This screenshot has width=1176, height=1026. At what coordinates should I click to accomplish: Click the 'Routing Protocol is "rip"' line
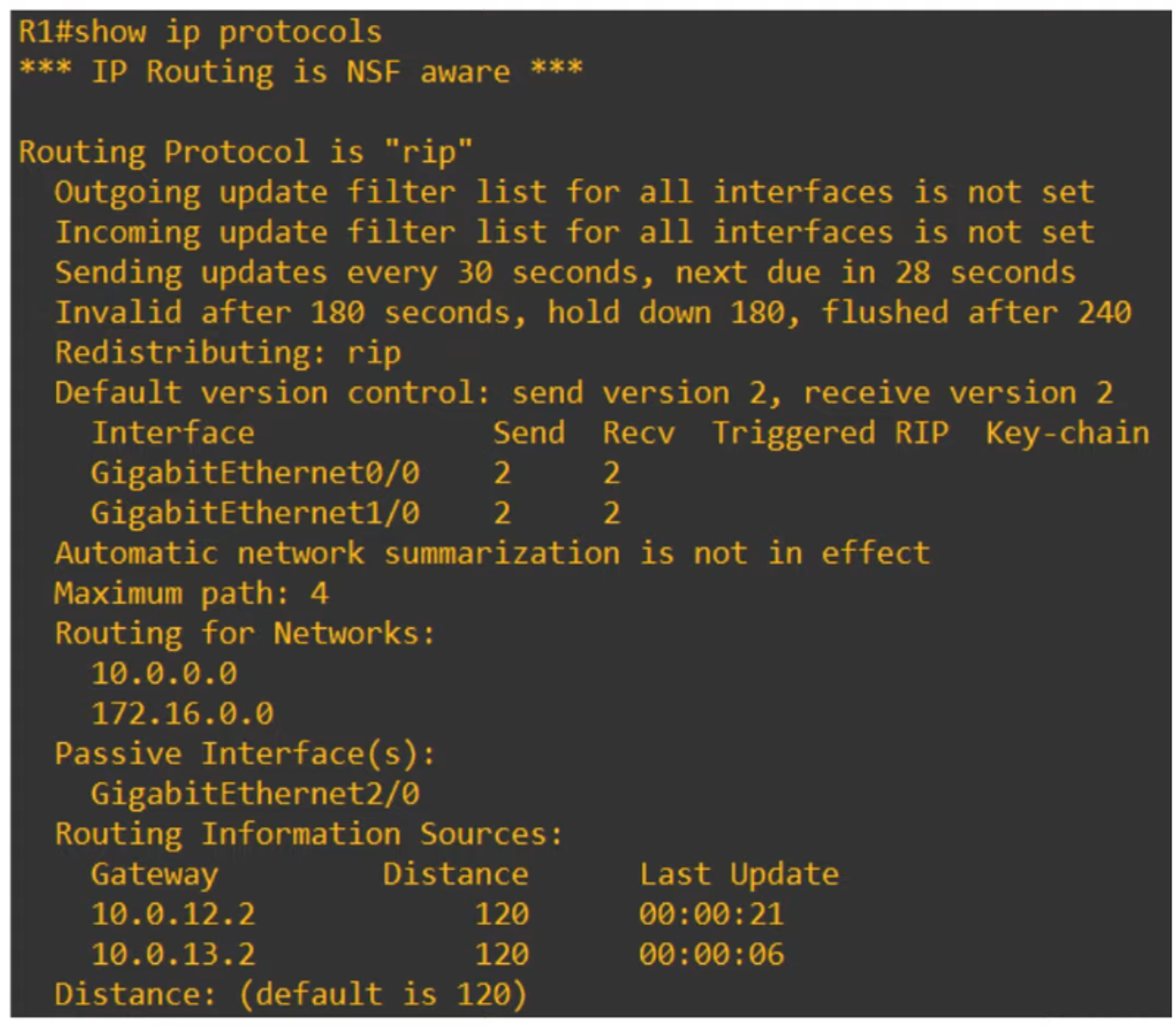[x=245, y=152]
